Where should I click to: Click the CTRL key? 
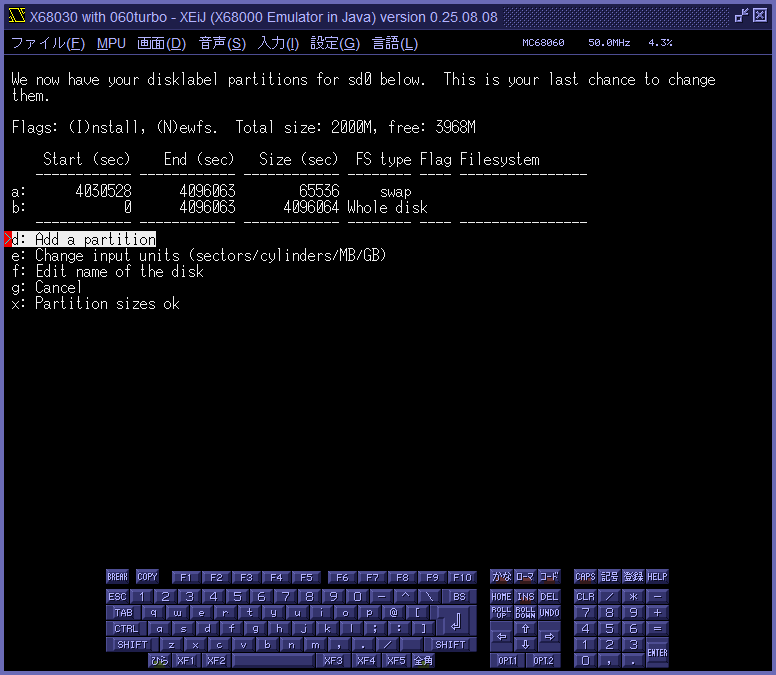pyautogui.click(x=126, y=628)
